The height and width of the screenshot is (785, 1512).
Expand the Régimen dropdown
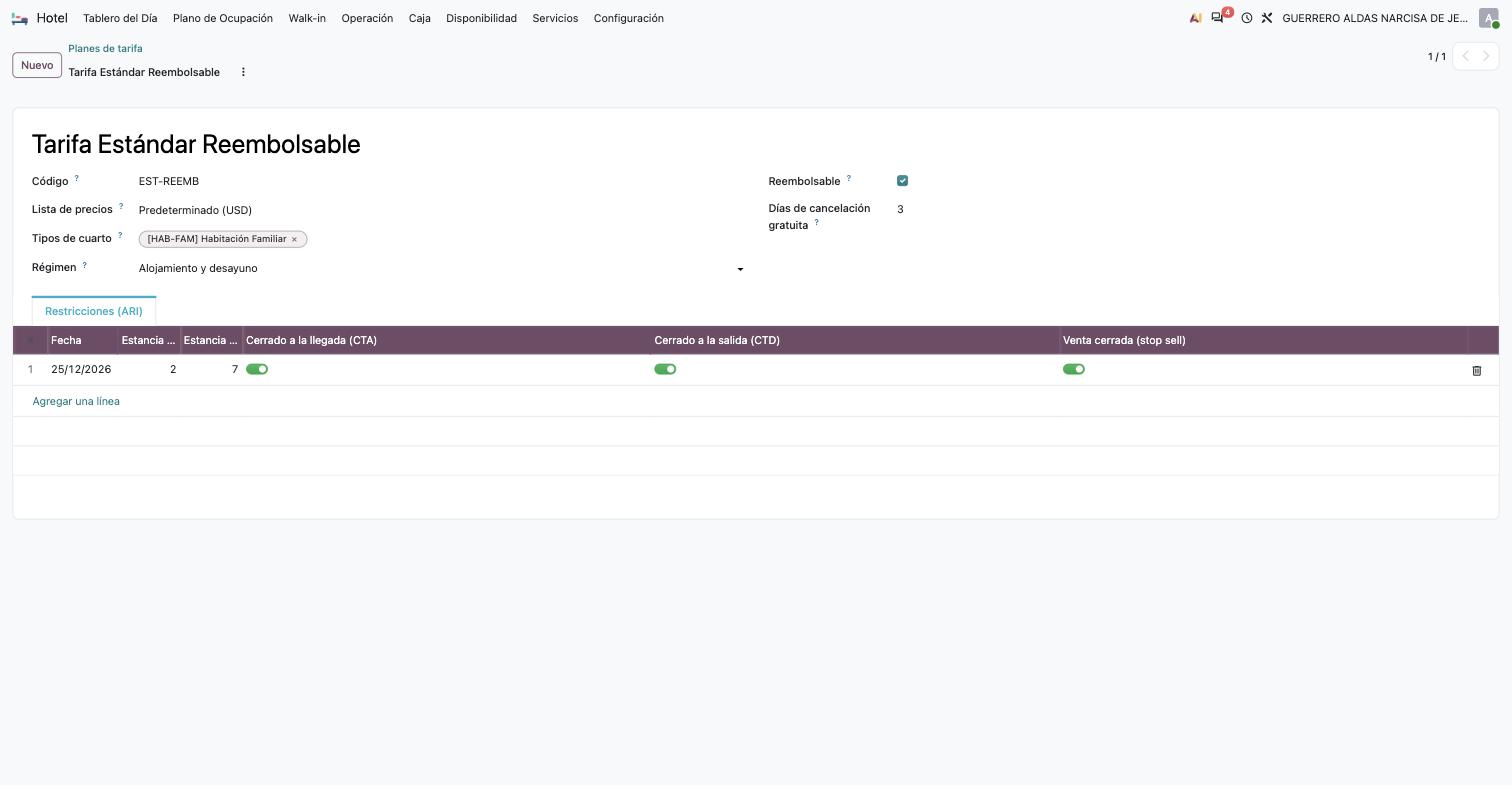(x=740, y=269)
